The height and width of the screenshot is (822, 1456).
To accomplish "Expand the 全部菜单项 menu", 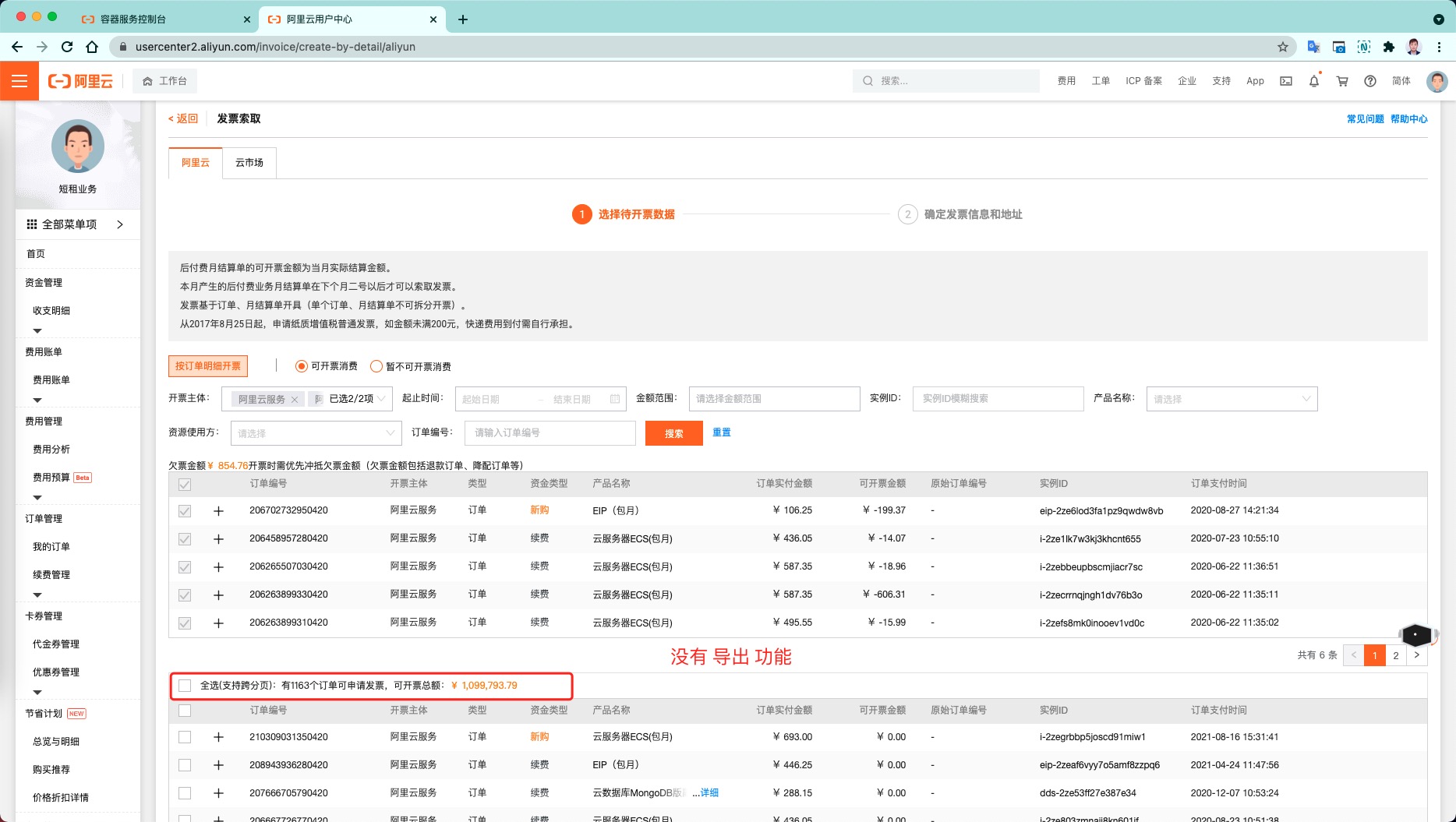I will pyautogui.click(x=76, y=224).
